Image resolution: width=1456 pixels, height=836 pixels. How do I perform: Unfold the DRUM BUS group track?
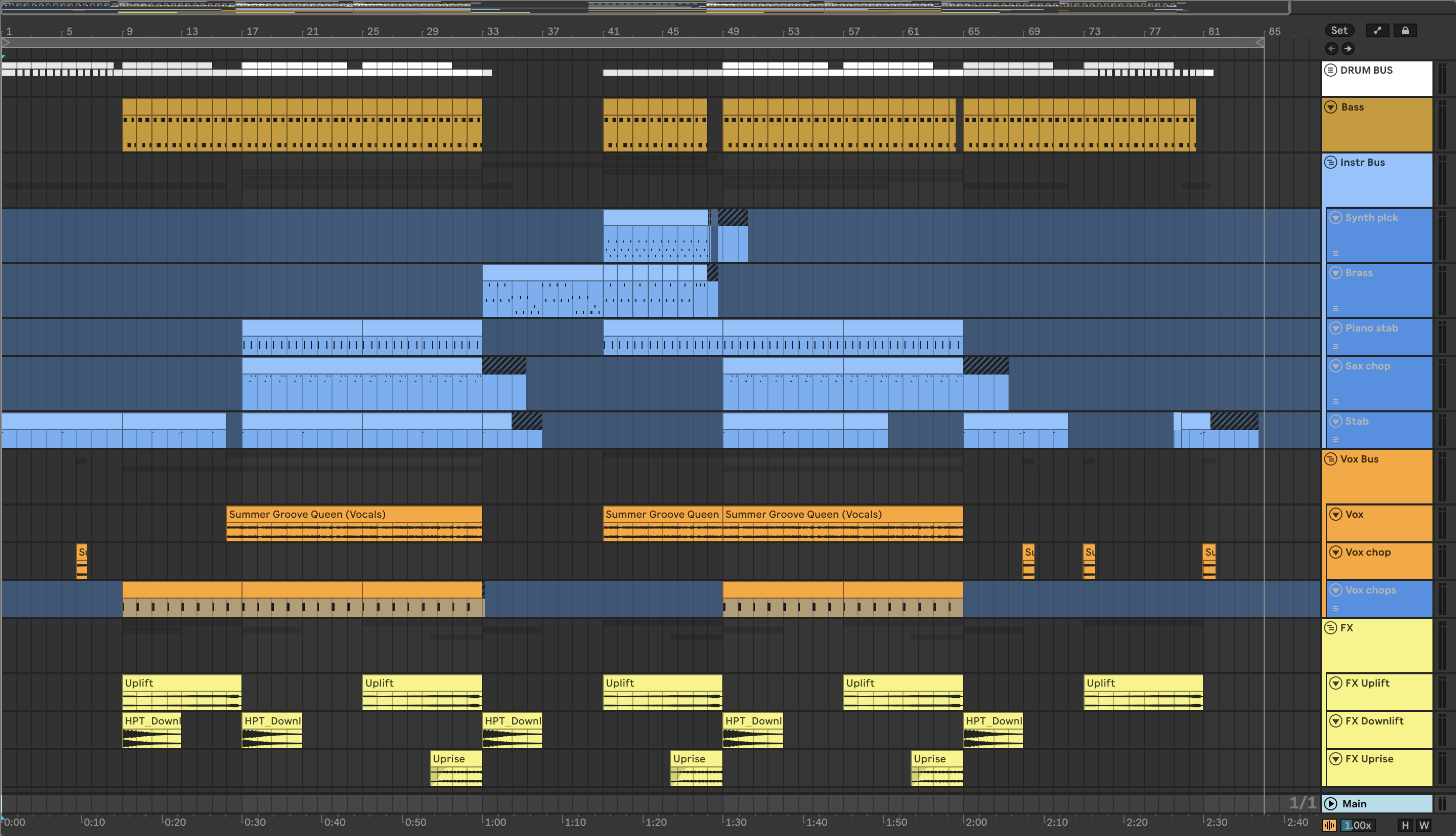[x=1330, y=70]
